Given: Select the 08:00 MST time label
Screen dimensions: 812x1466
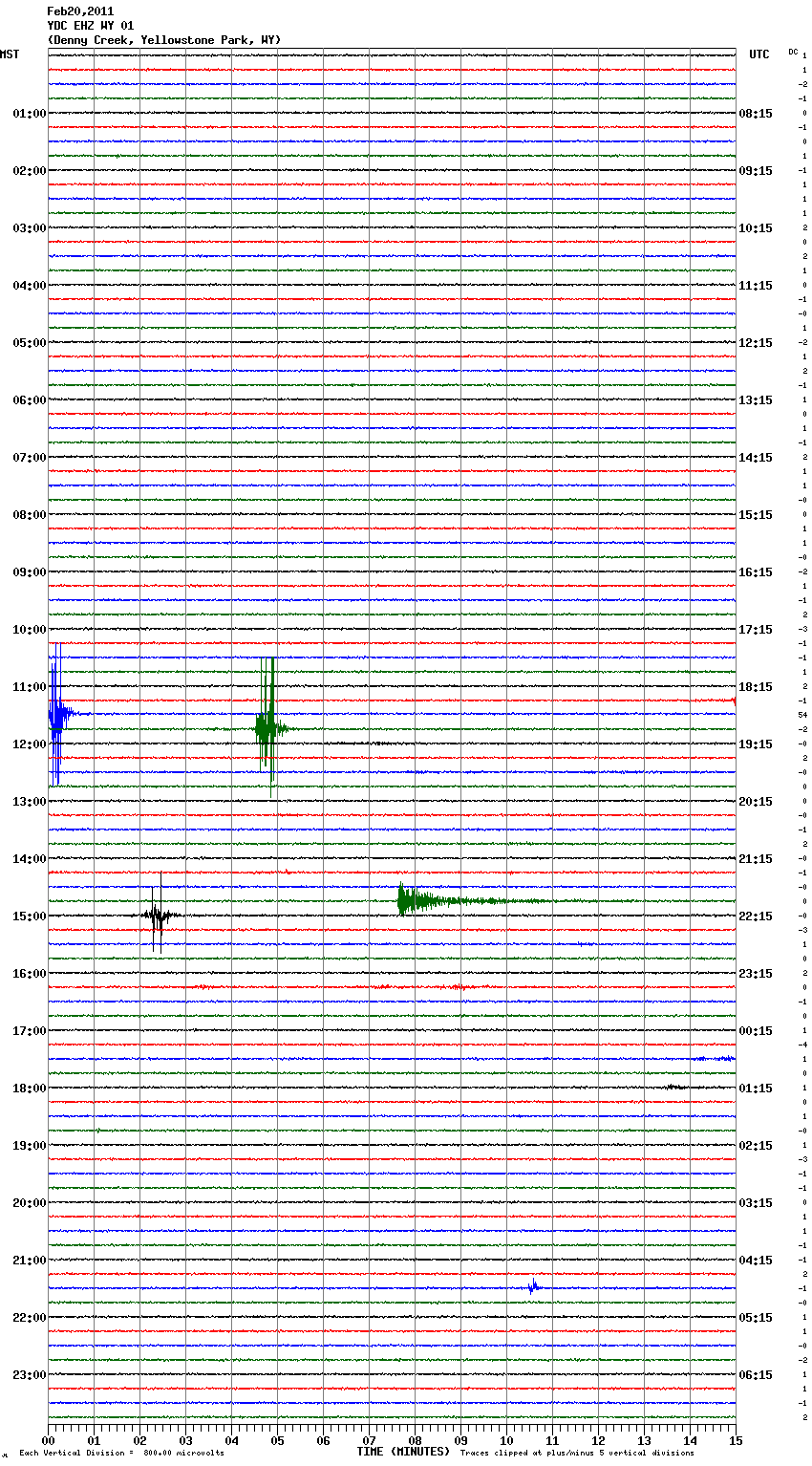Looking at the screenshot, I should [x=30, y=515].
